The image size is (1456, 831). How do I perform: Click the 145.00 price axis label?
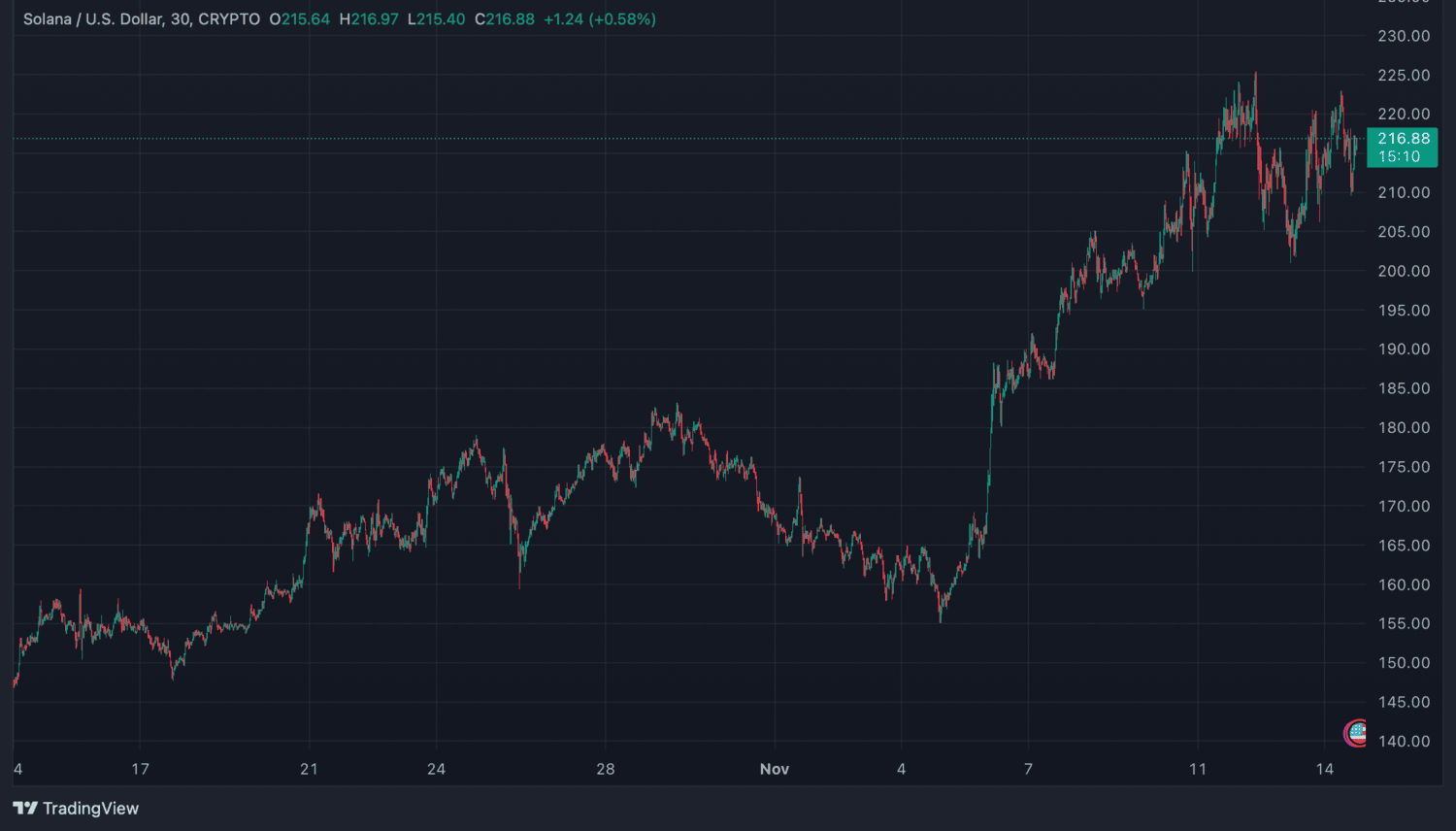(1404, 702)
